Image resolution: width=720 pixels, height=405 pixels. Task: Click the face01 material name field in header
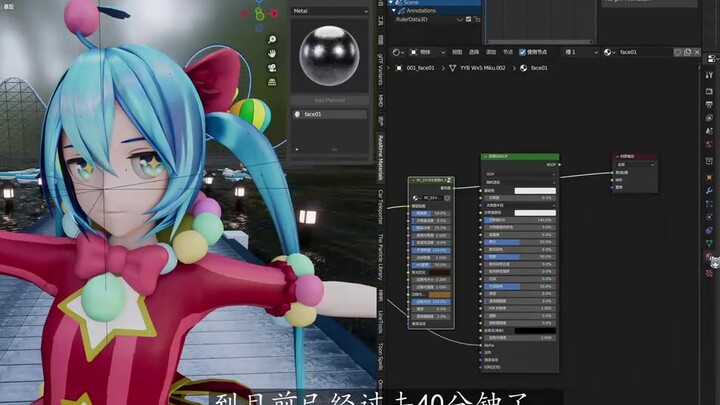[645, 52]
